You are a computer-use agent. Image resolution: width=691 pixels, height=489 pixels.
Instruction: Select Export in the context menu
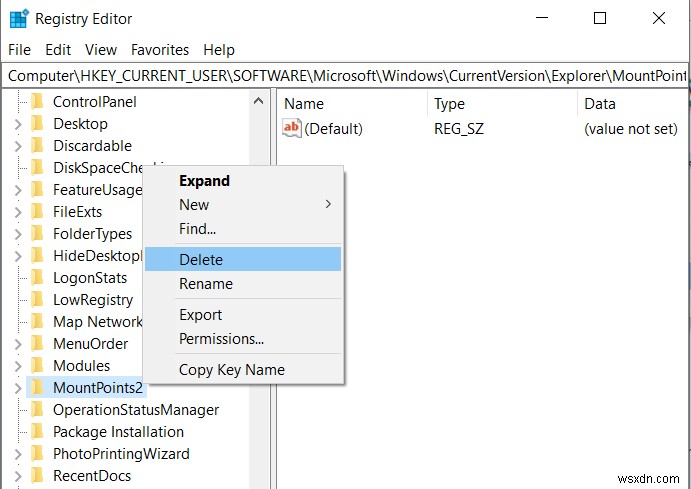(243, 315)
